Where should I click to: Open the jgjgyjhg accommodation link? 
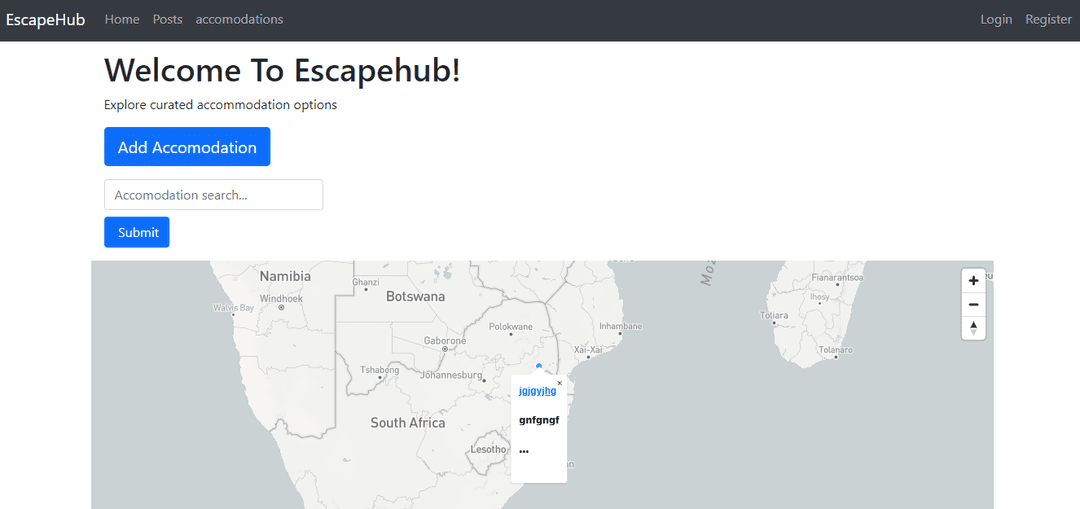(537, 390)
